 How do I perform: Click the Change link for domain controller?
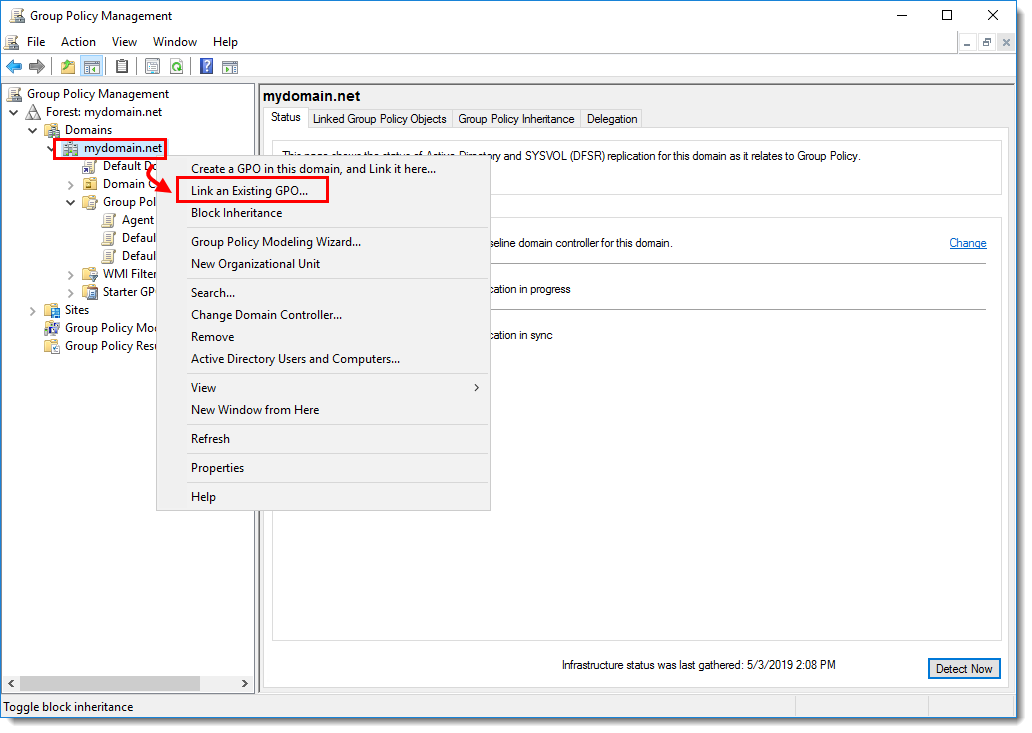[x=967, y=243]
